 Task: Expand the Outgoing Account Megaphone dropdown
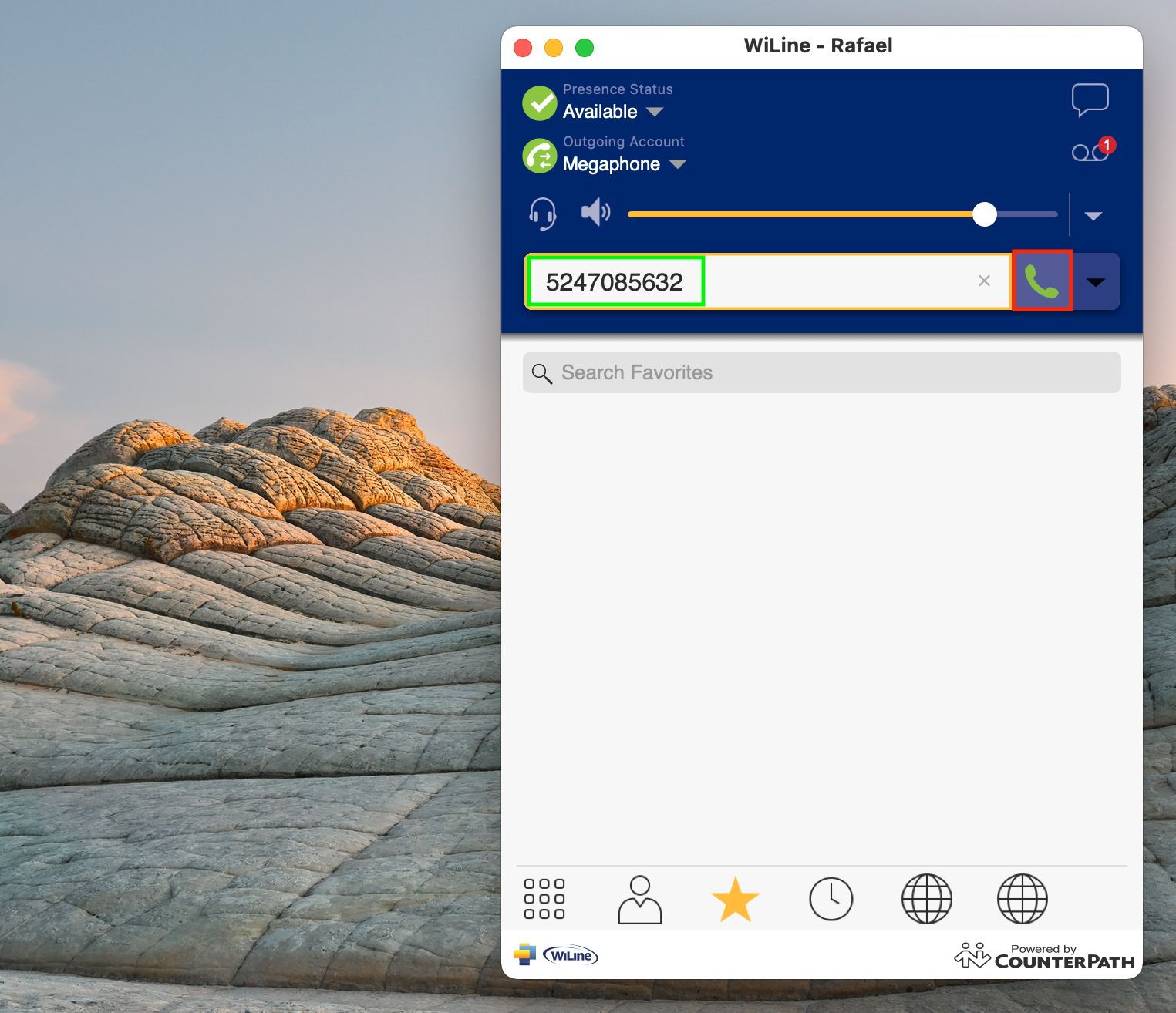click(678, 165)
